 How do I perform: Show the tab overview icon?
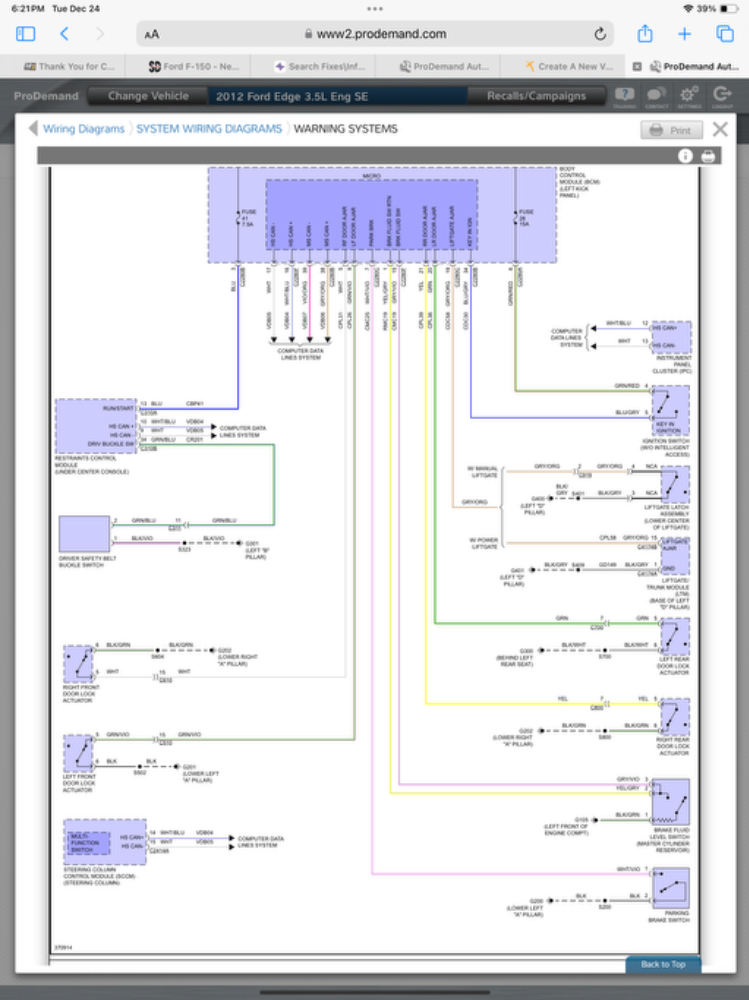click(725, 34)
